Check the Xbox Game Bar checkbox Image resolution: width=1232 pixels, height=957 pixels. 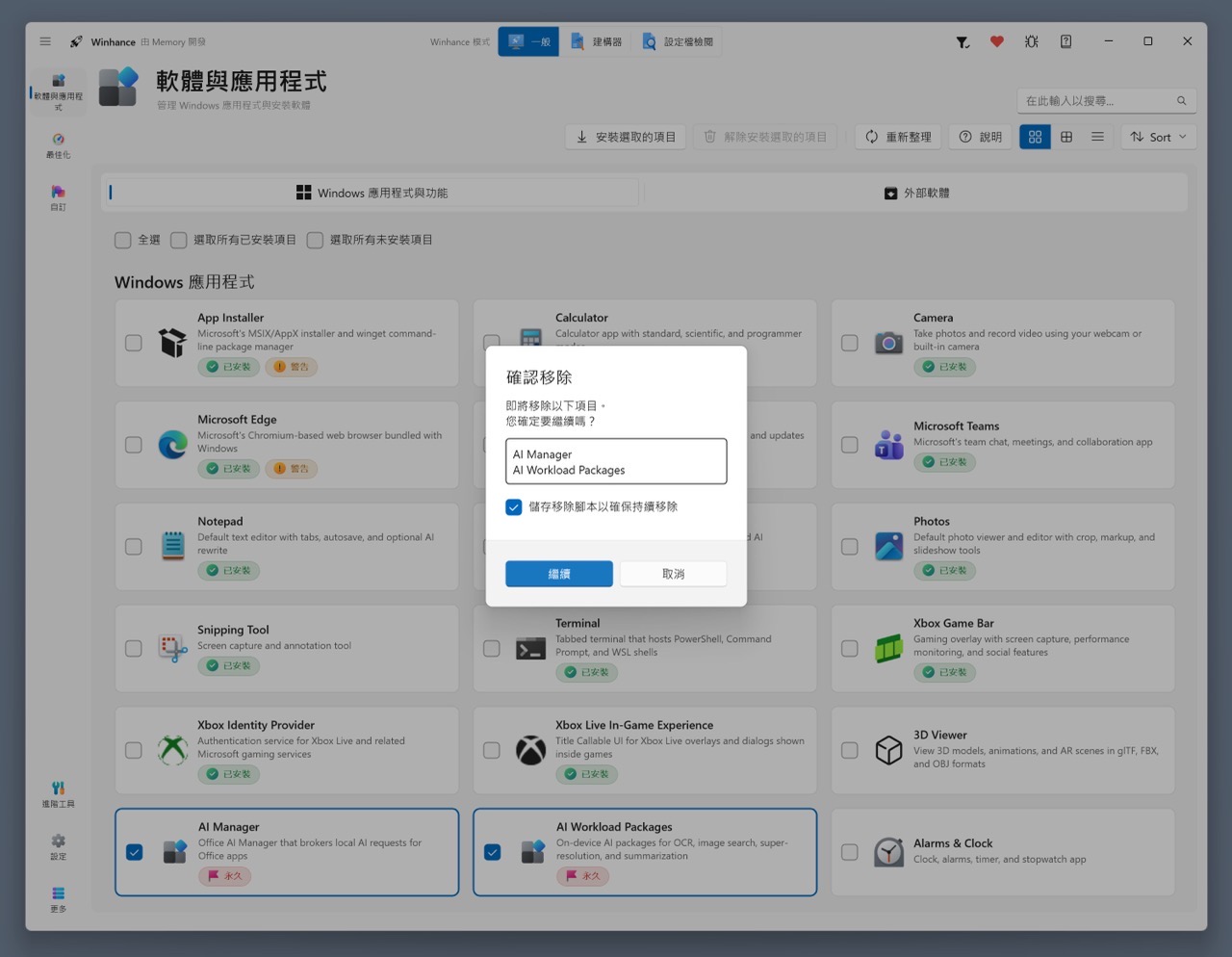[x=850, y=649]
